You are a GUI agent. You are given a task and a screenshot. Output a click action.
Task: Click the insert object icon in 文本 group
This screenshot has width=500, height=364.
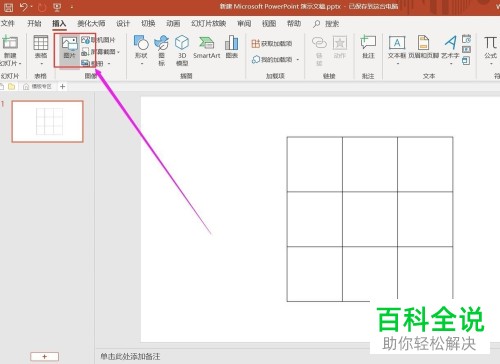click(466, 61)
